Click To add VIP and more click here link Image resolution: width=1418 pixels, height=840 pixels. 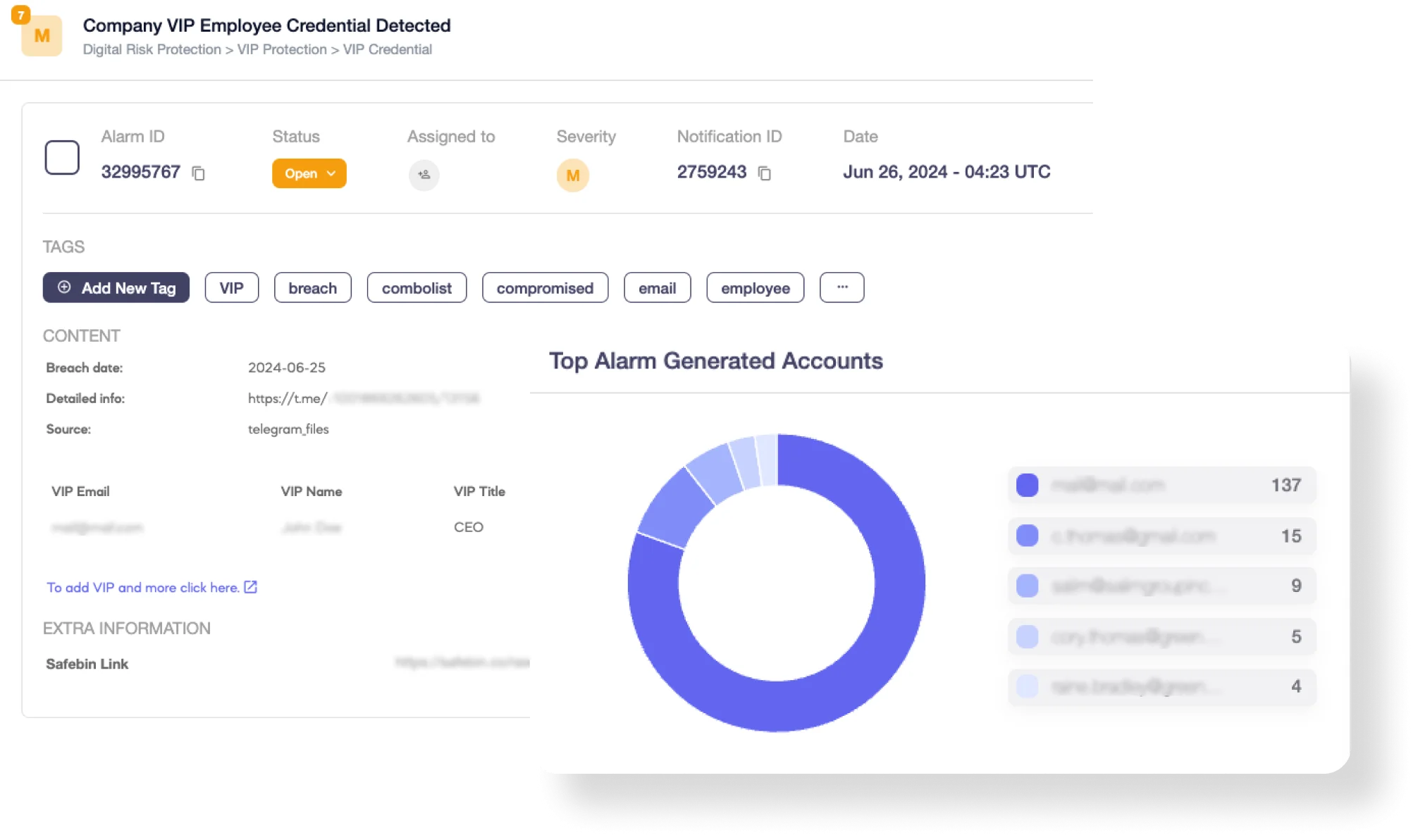152,588
